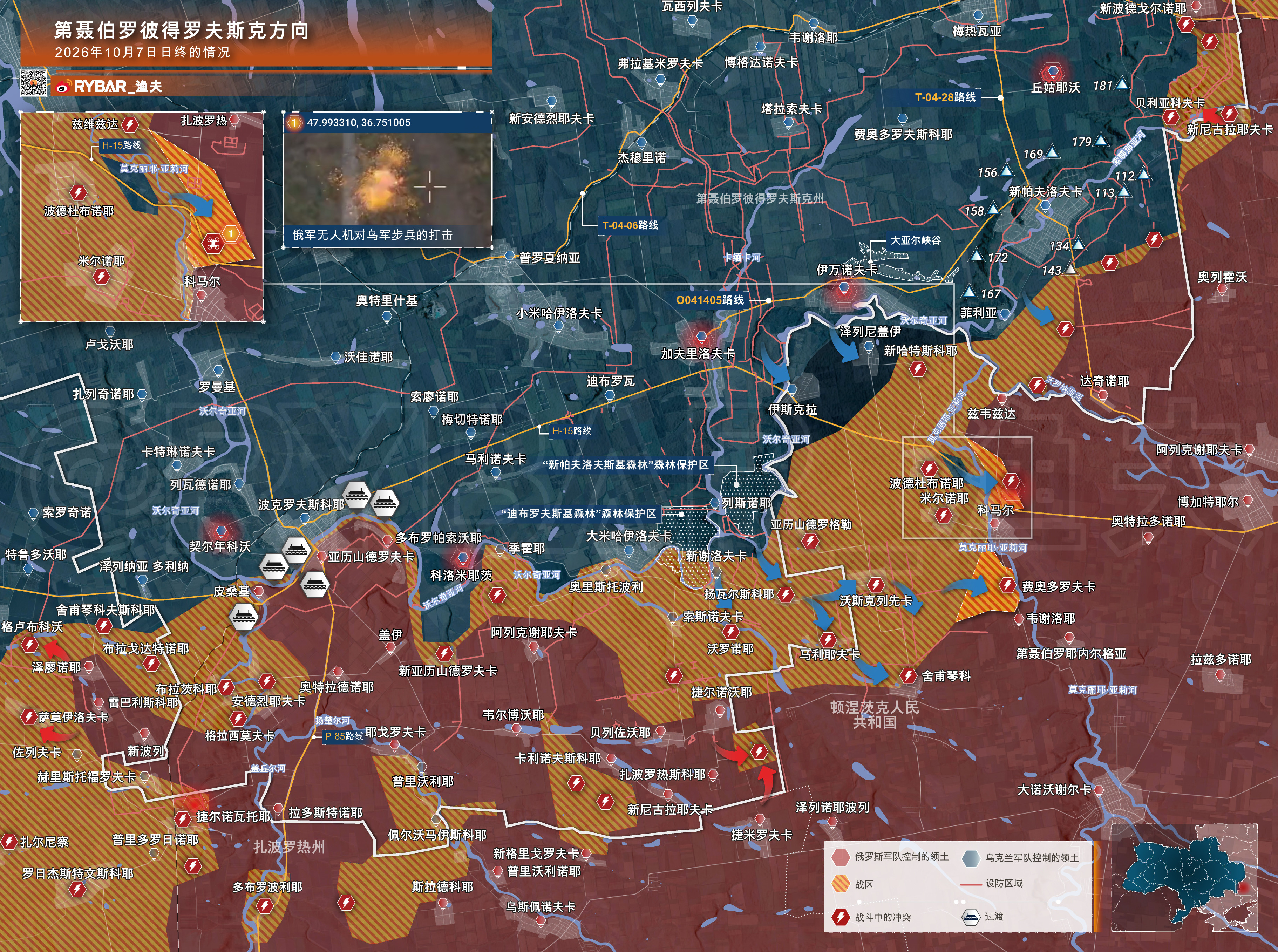This screenshot has height=952, width=1278.
Task: Click the Ukraine overview minimap
Action: tap(1184, 877)
